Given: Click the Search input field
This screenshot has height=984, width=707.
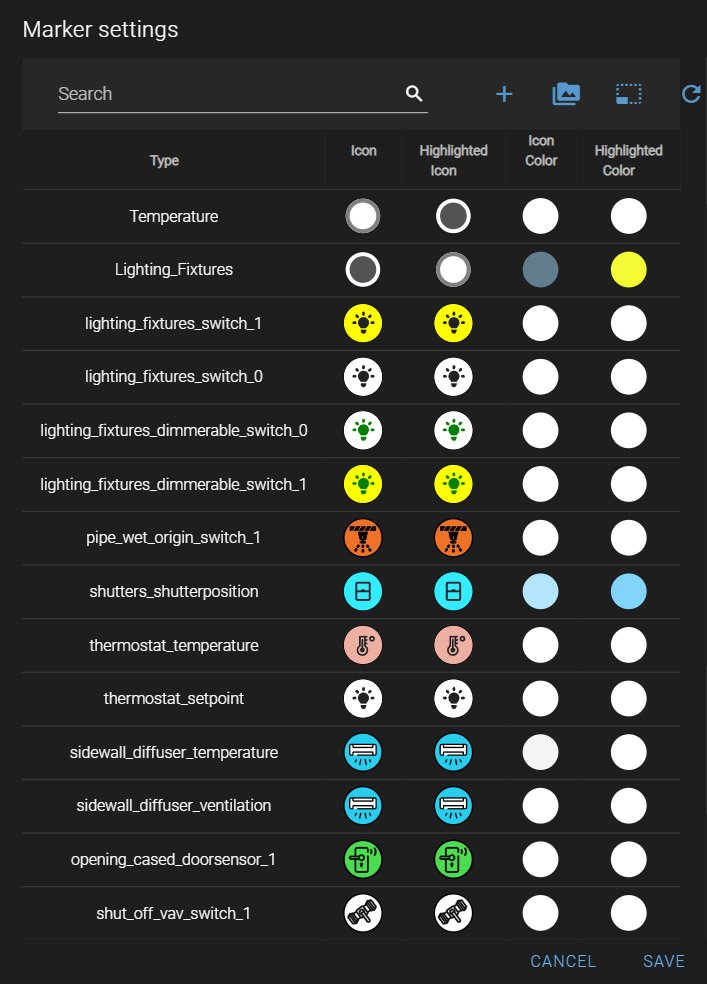Looking at the screenshot, I should click(230, 94).
